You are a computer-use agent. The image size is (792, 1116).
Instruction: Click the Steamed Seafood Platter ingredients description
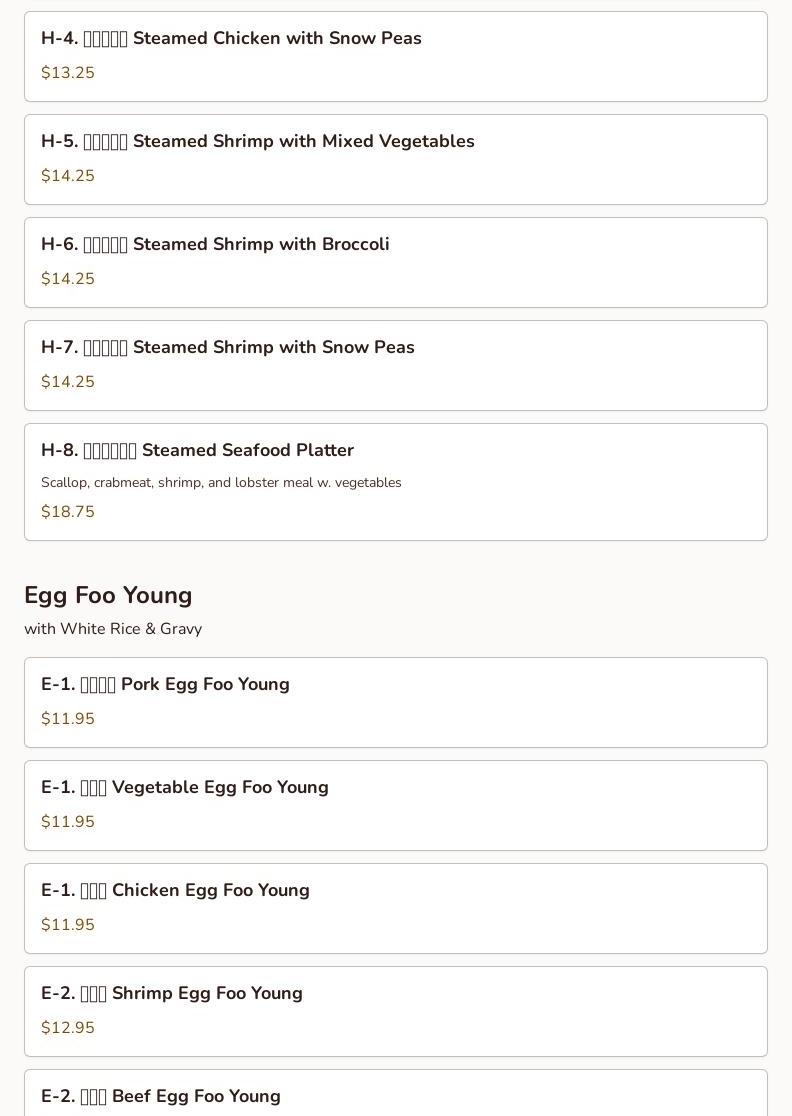221,483
